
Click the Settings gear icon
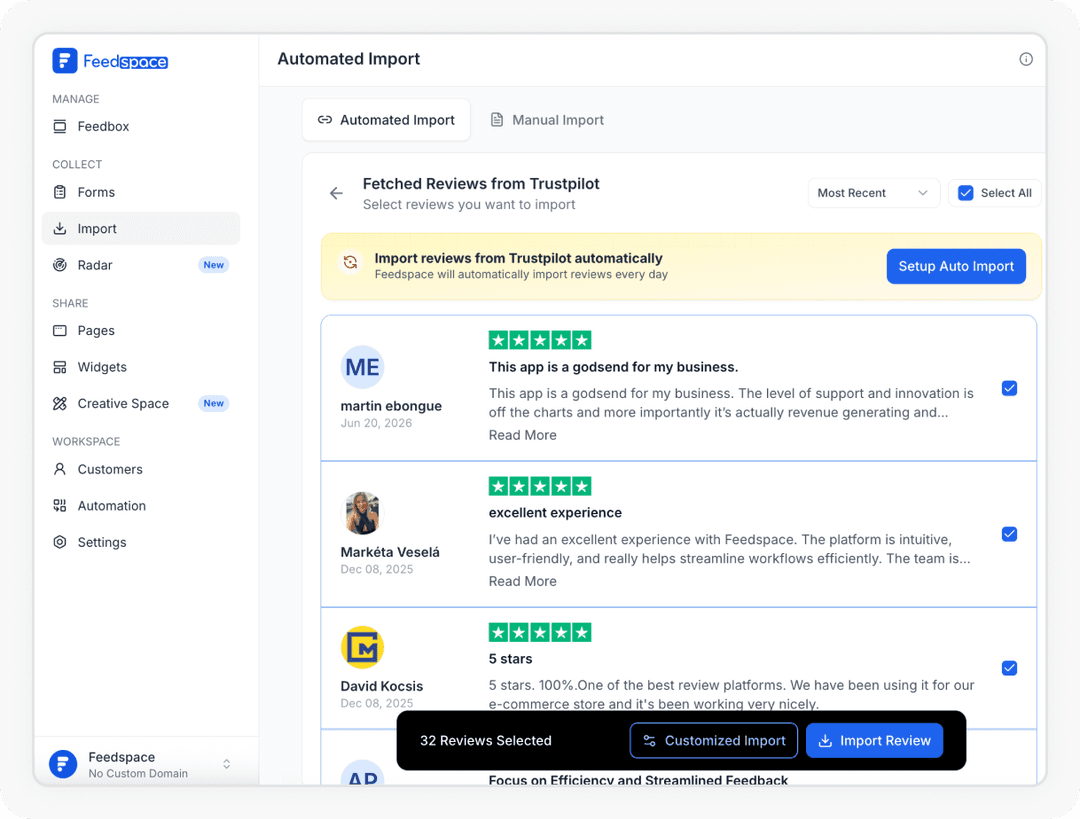pos(60,542)
